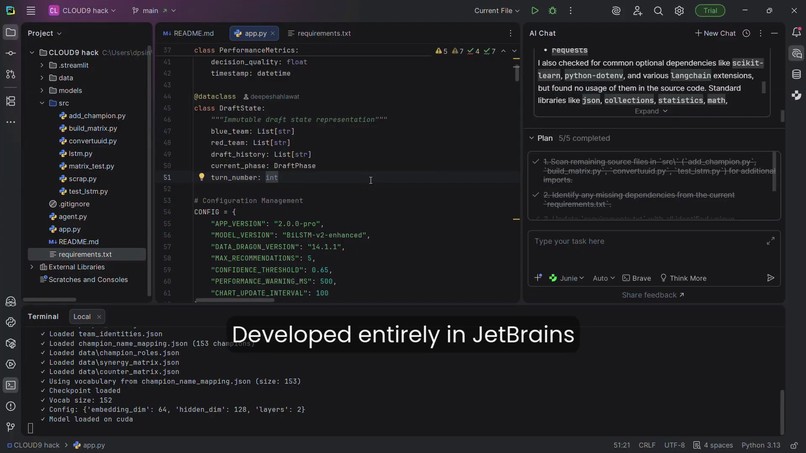Open the main branch dropdown
Screen dimensions: 806x453
tap(154, 10)
